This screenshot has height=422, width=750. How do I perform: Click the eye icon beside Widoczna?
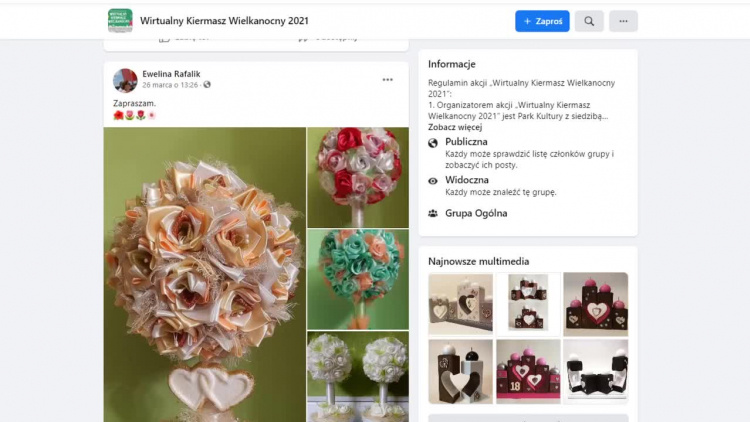tap(433, 181)
